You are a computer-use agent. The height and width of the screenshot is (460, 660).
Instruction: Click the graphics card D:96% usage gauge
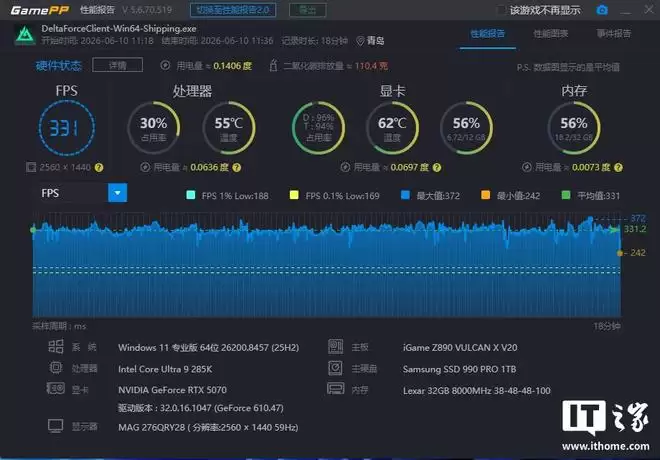(318, 128)
